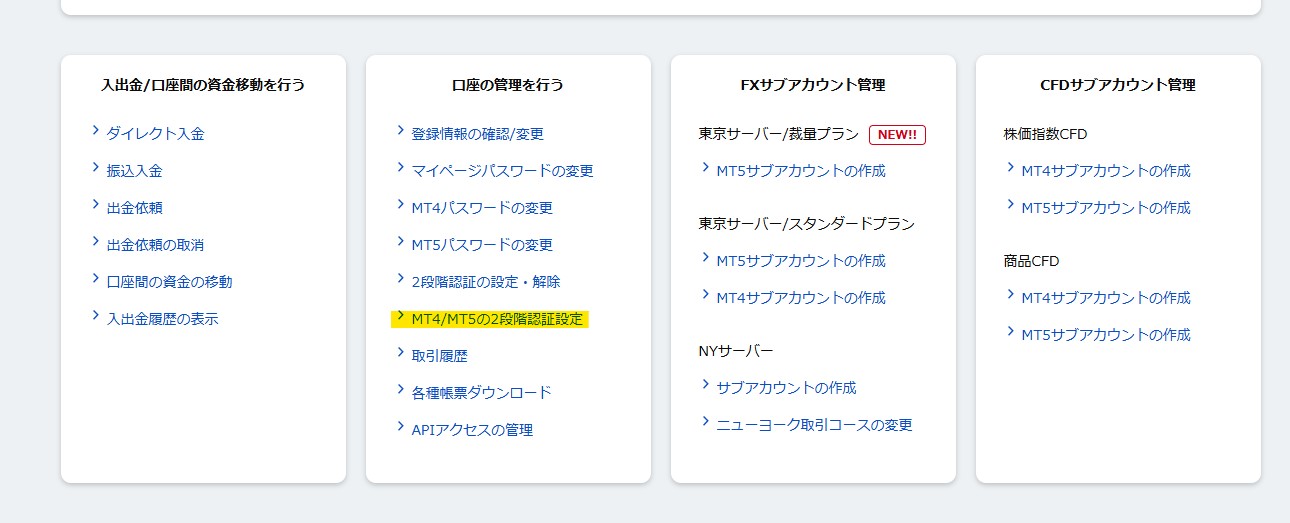The width and height of the screenshot is (1290, 523).
Task: Open the APIアクセスの管理 link
Action: [x=472, y=430]
